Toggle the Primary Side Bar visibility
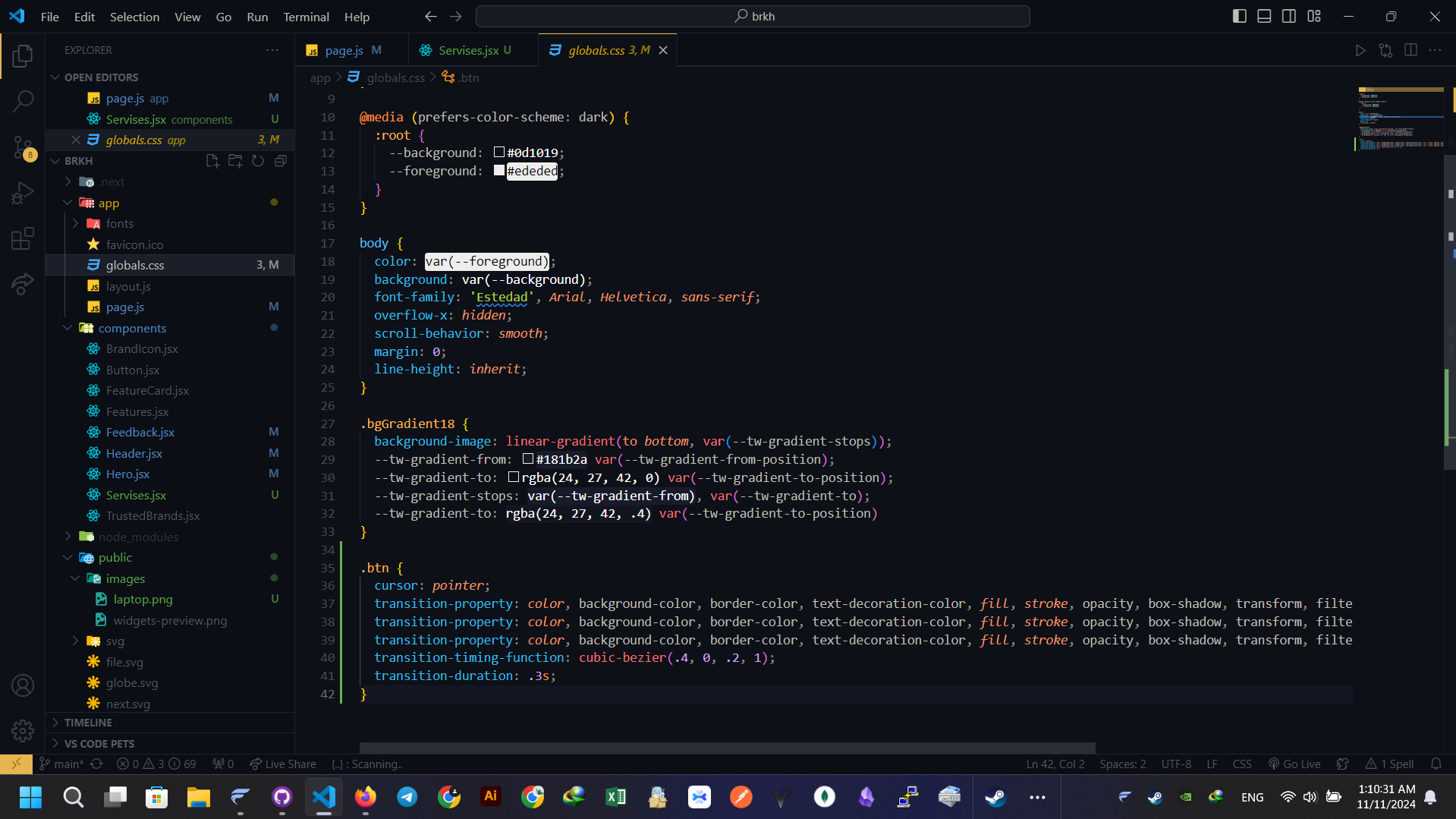Viewport: 1456px width, 819px height. pyautogui.click(x=1239, y=15)
